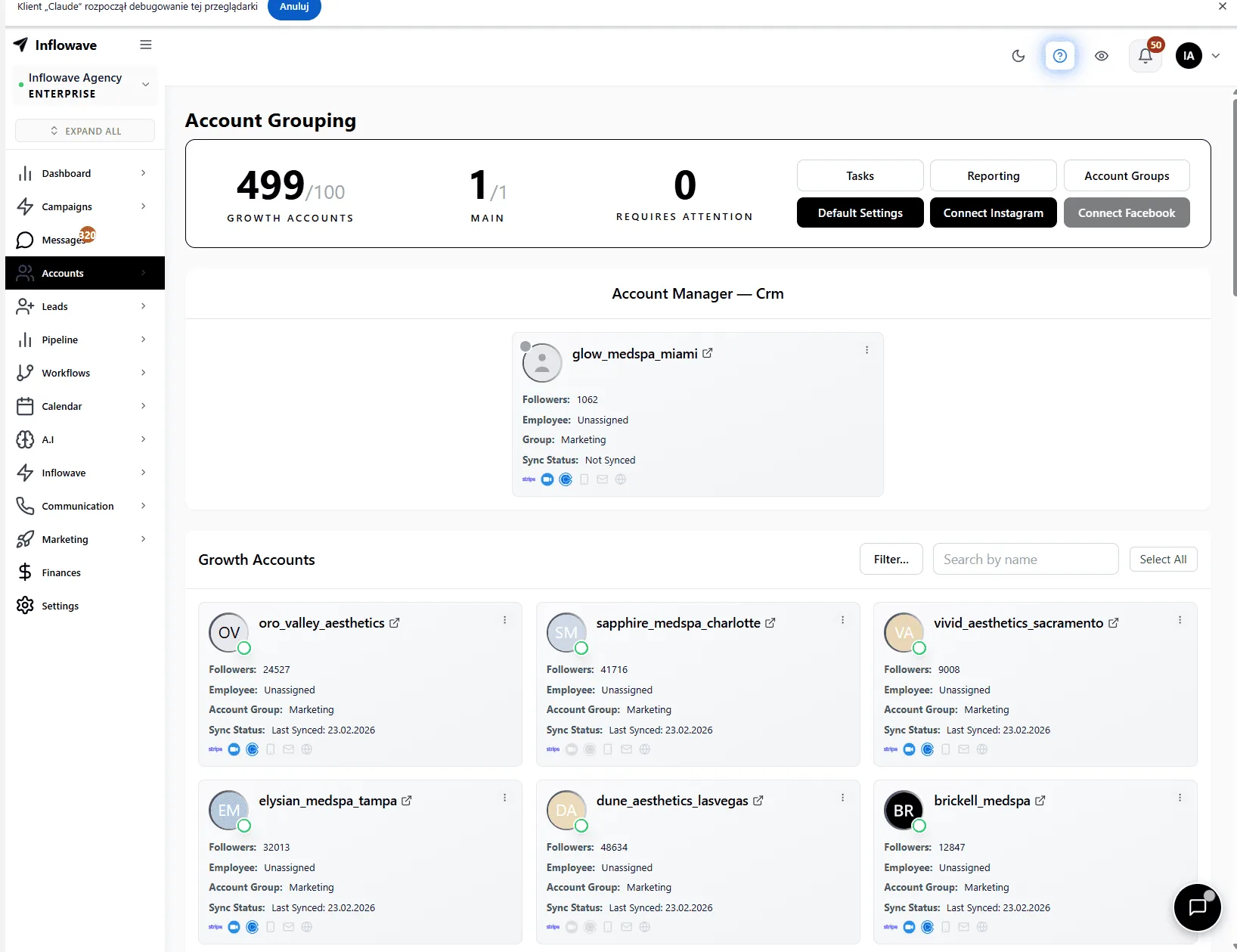Click the Communication phone icon

coord(25,506)
